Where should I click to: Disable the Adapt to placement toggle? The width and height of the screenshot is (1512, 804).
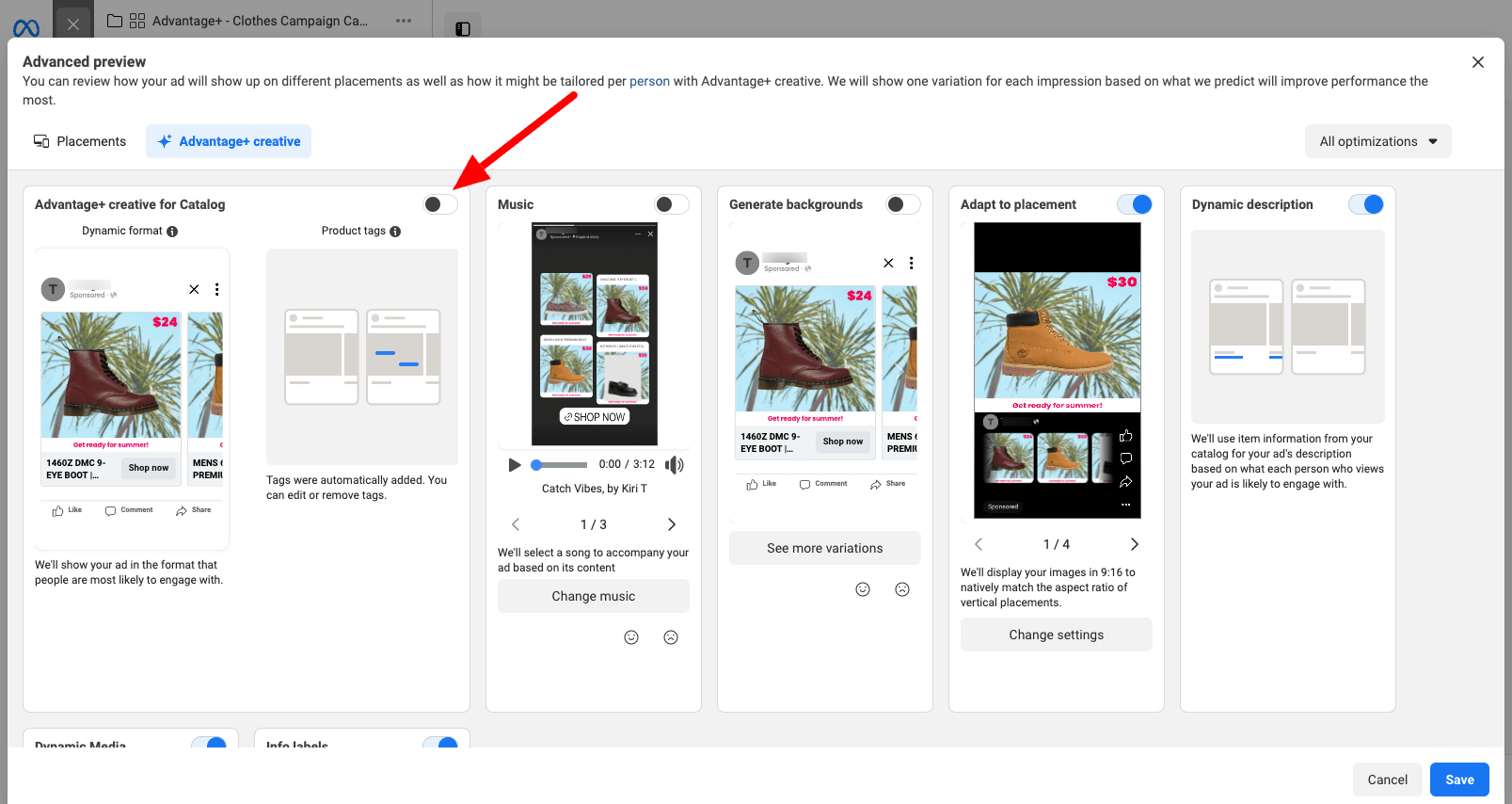1135,204
